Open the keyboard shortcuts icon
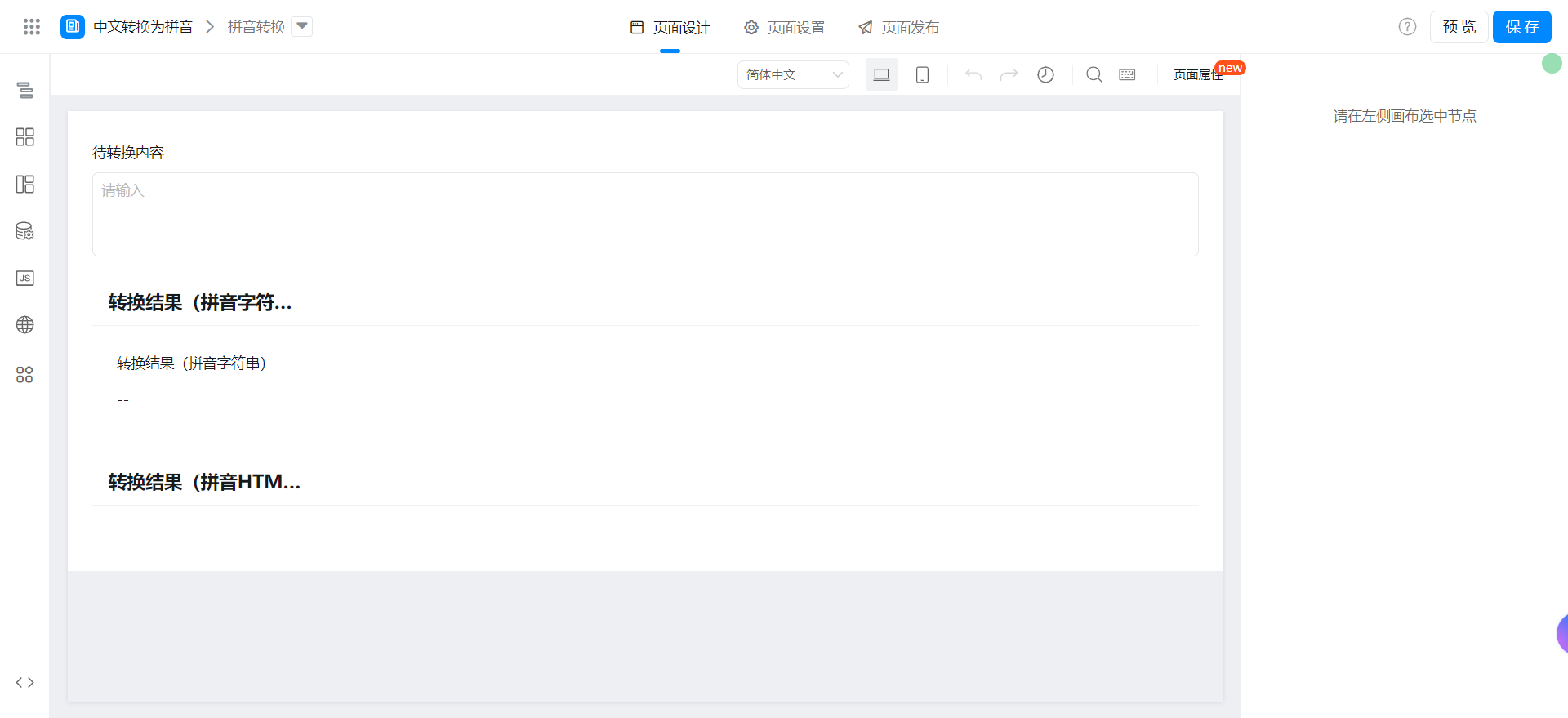 (x=1127, y=75)
